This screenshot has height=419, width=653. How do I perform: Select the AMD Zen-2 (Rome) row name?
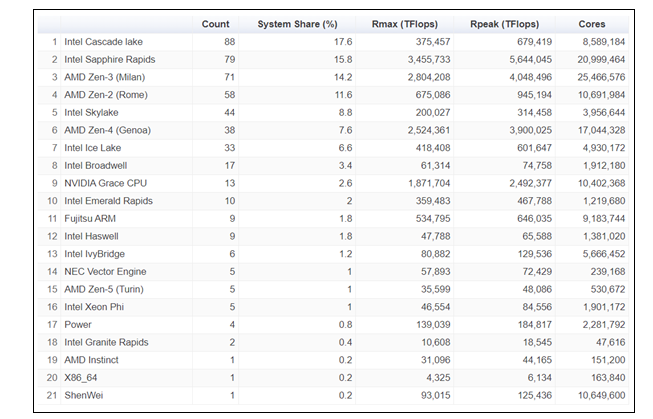tap(106, 95)
